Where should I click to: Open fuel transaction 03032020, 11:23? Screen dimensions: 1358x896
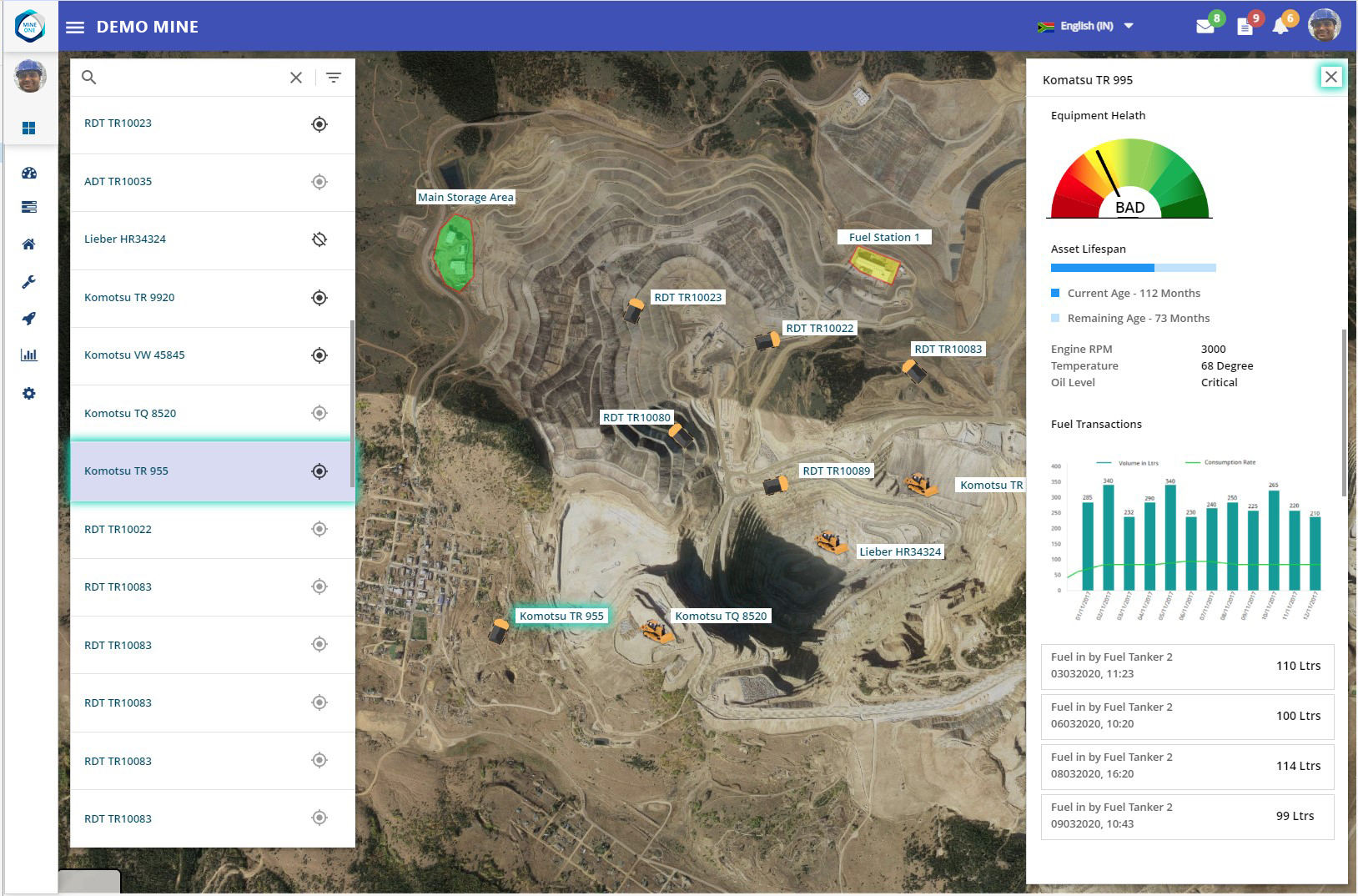click(x=1188, y=666)
